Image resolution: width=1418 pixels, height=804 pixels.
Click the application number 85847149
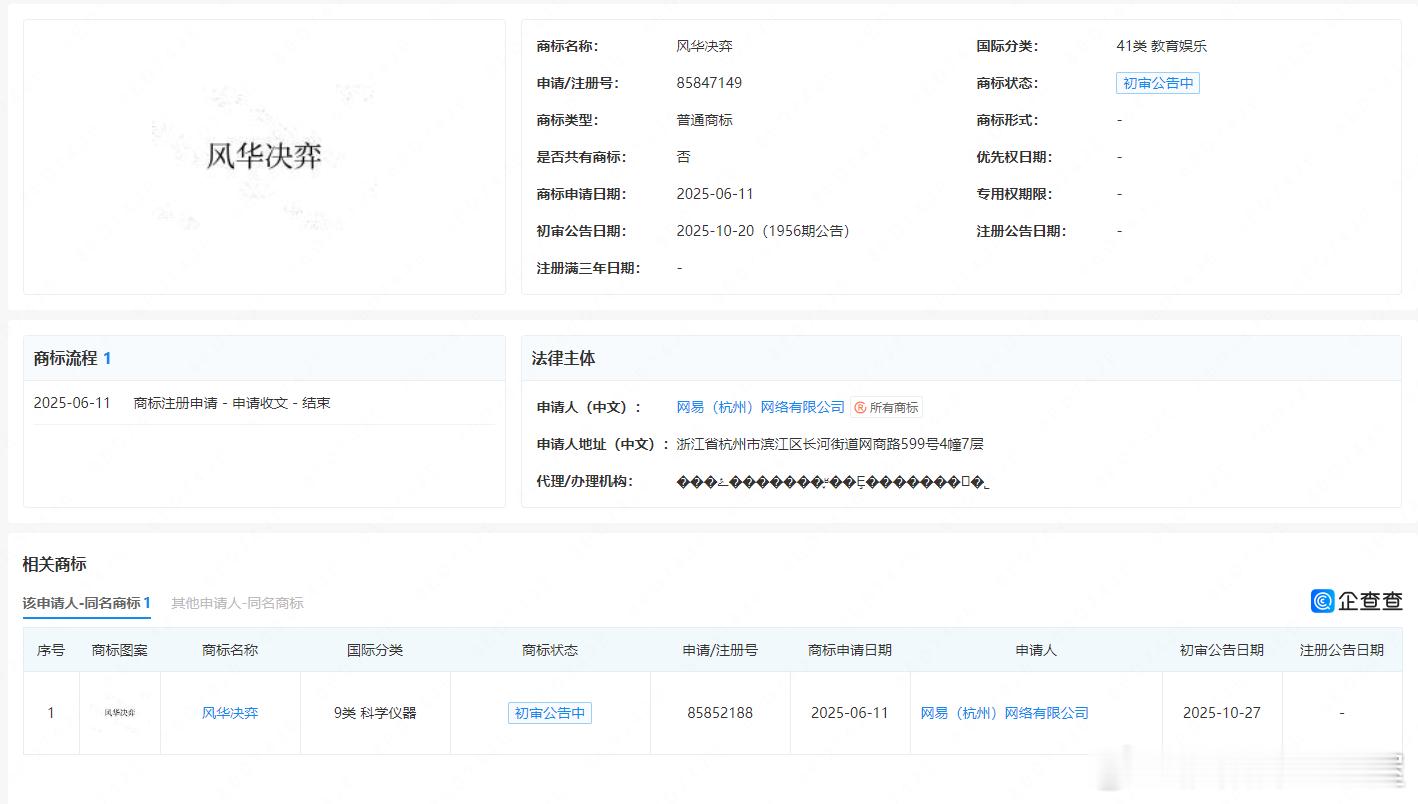pyautogui.click(x=709, y=83)
